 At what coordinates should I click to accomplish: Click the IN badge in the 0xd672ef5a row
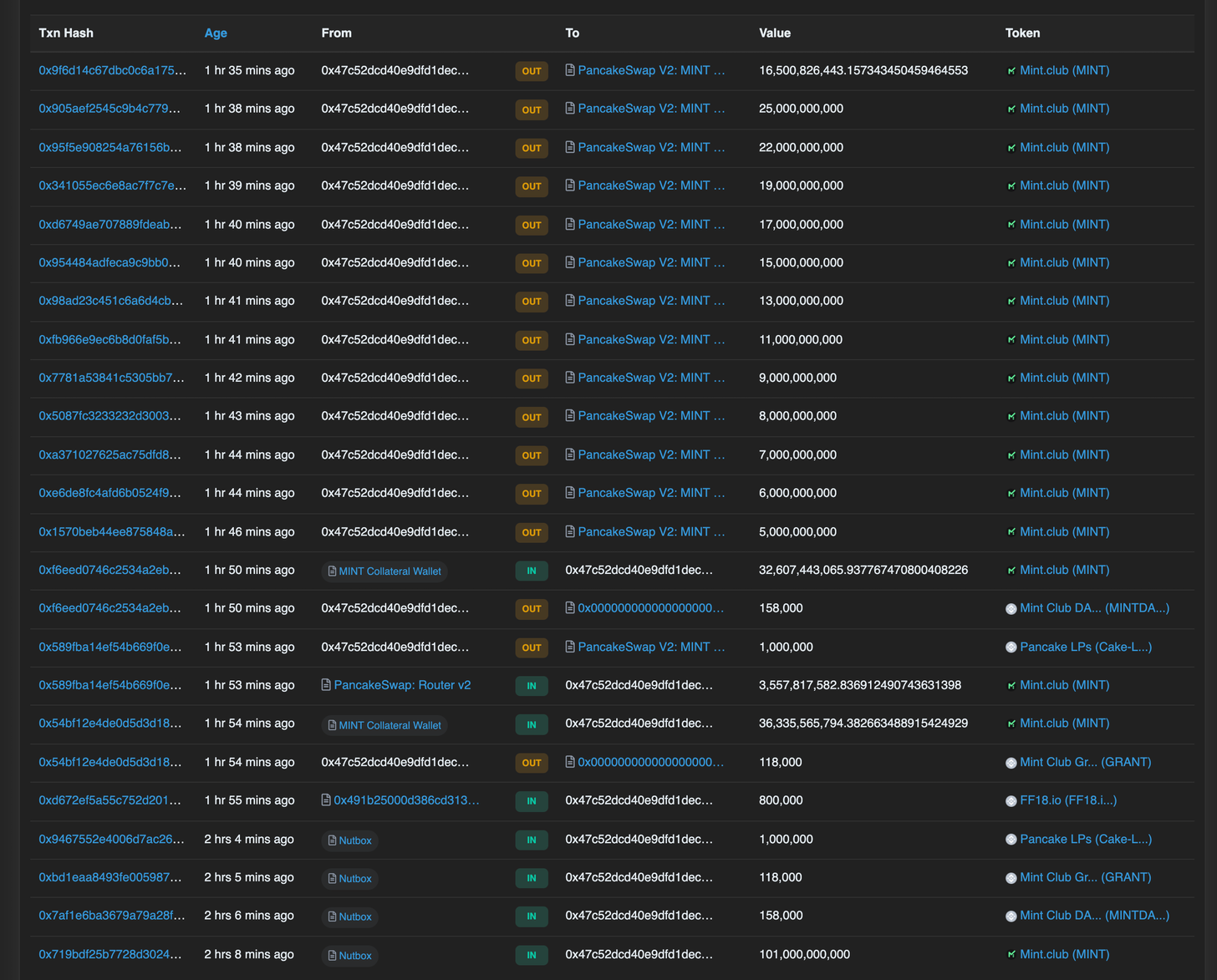tap(532, 801)
